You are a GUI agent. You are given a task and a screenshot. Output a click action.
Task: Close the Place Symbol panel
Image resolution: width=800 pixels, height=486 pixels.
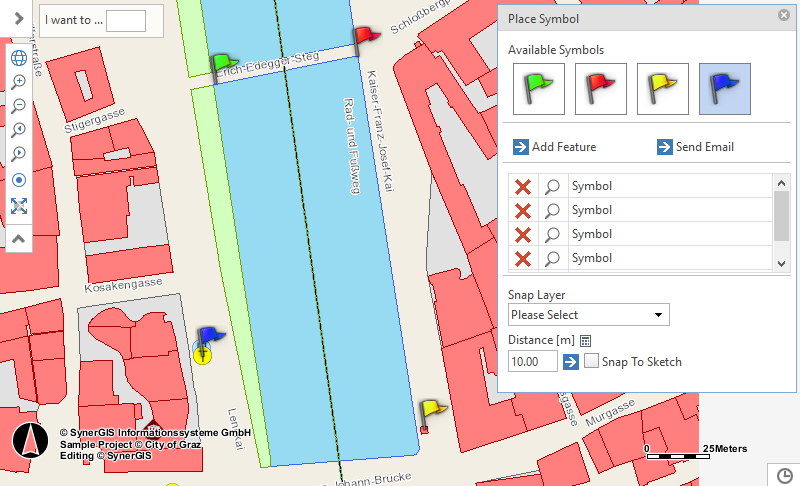pos(784,16)
